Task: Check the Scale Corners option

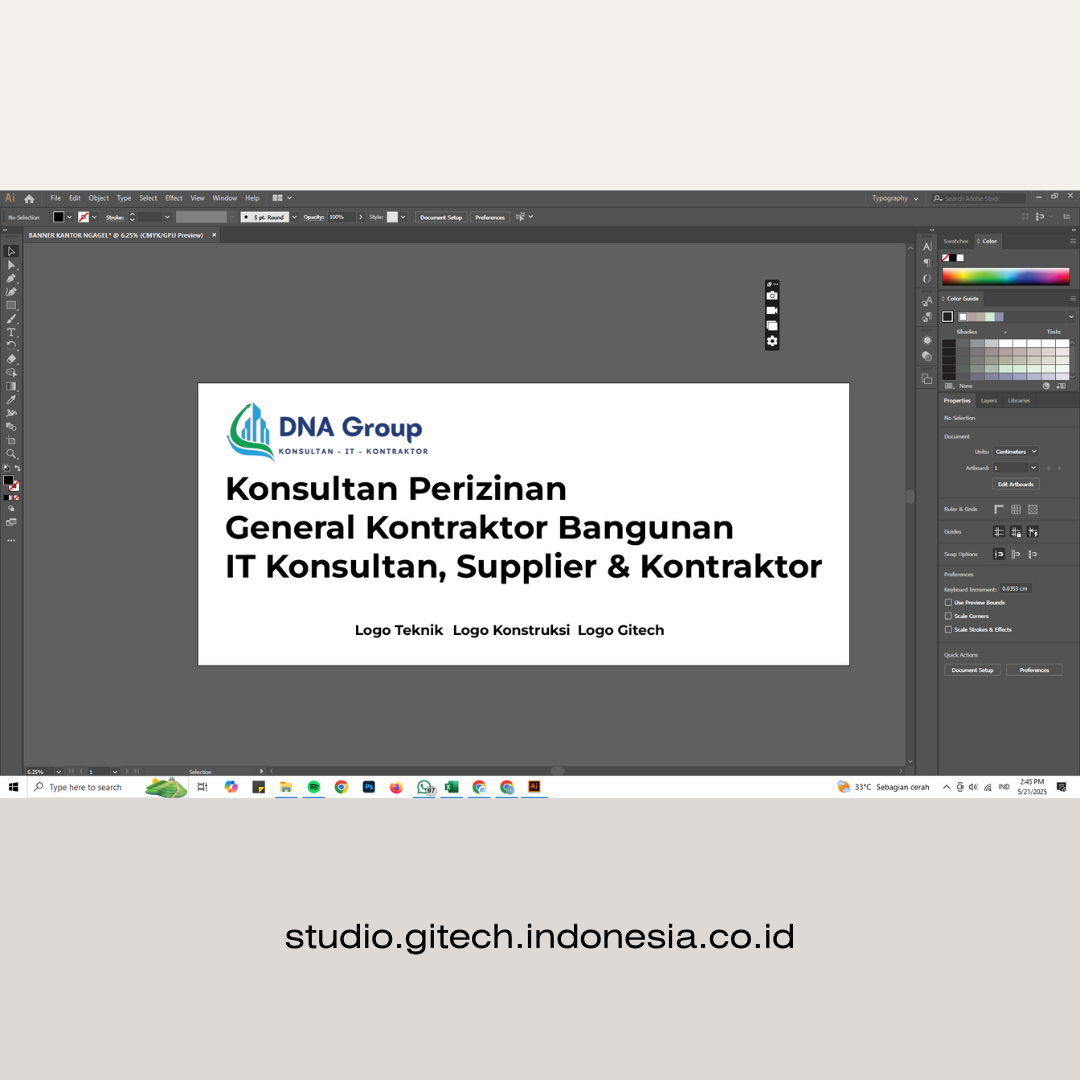Action: (x=948, y=616)
